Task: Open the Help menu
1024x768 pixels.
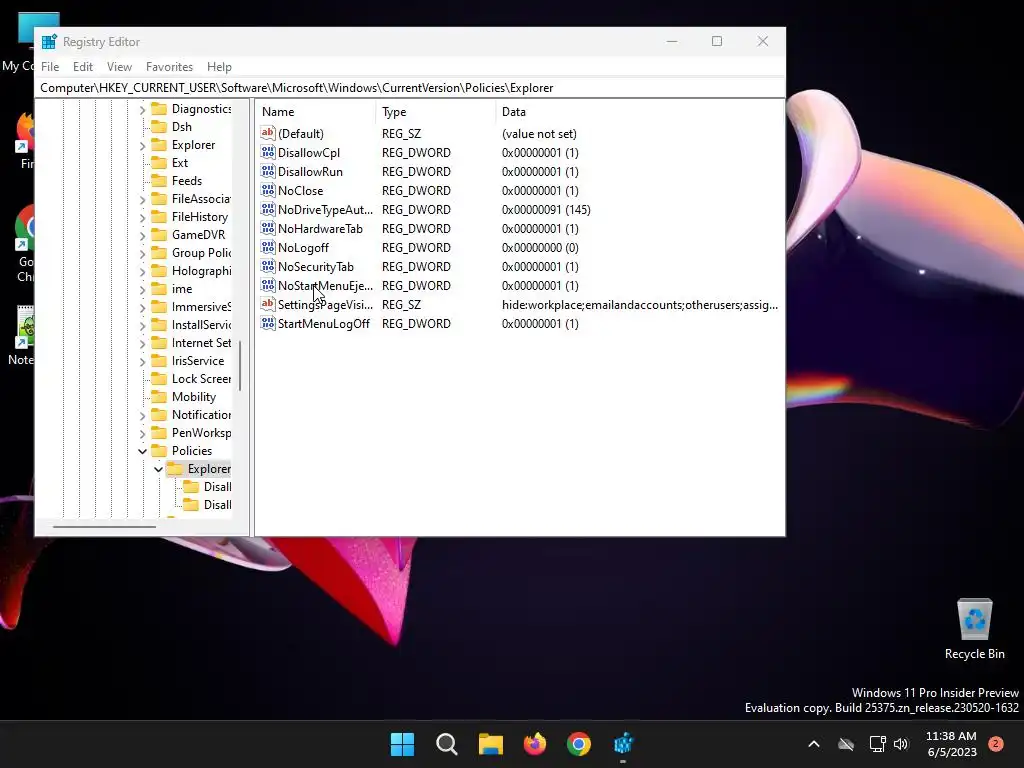Action: [x=219, y=67]
